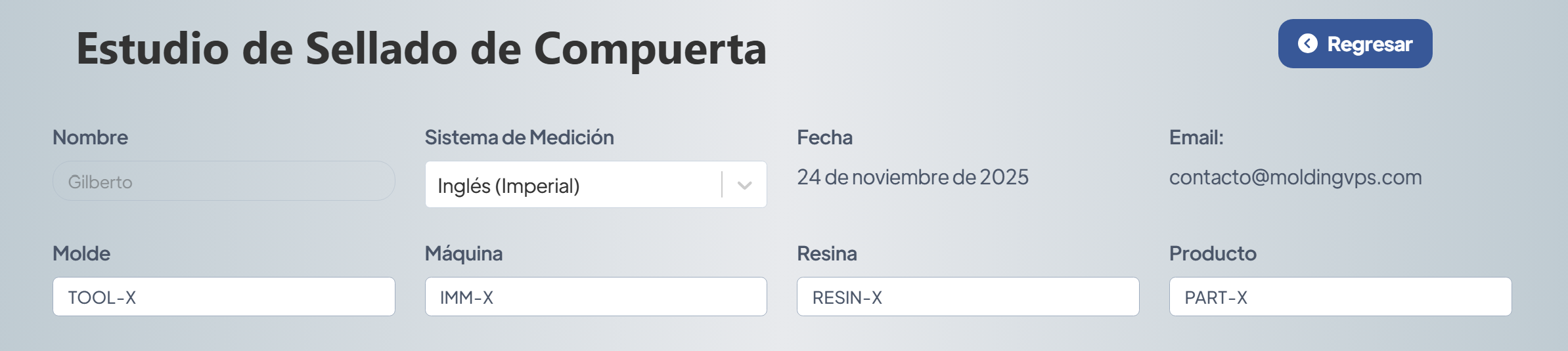Click the Resina field label
The image size is (1568, 351).
tap(826, 254)
